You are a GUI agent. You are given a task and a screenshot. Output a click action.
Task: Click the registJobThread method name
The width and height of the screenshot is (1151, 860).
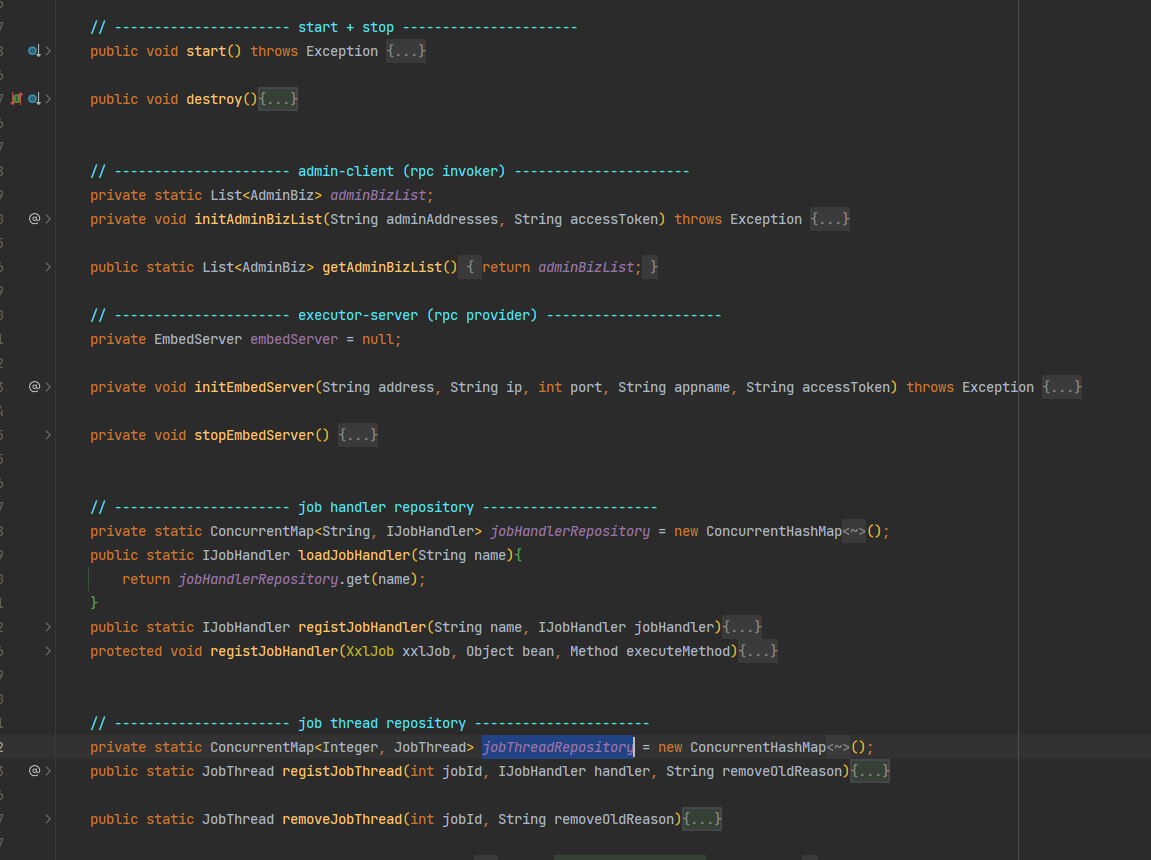(x=343, y=771)
